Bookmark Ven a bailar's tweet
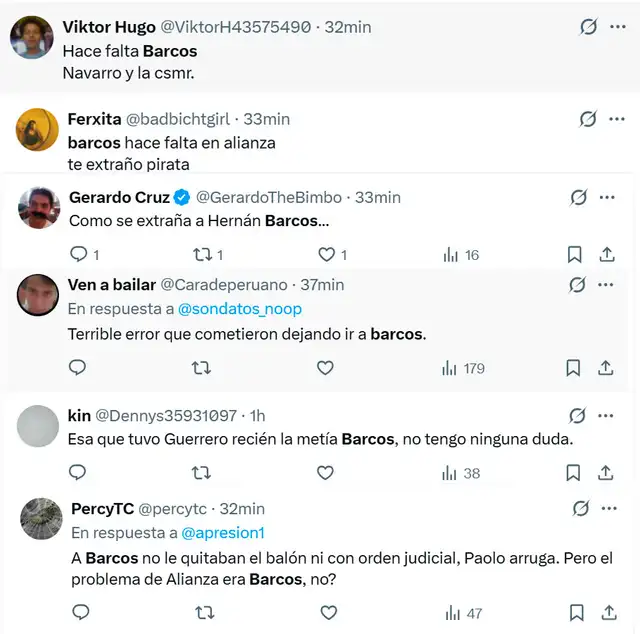 pyautogui.click(x=573, y=368)
